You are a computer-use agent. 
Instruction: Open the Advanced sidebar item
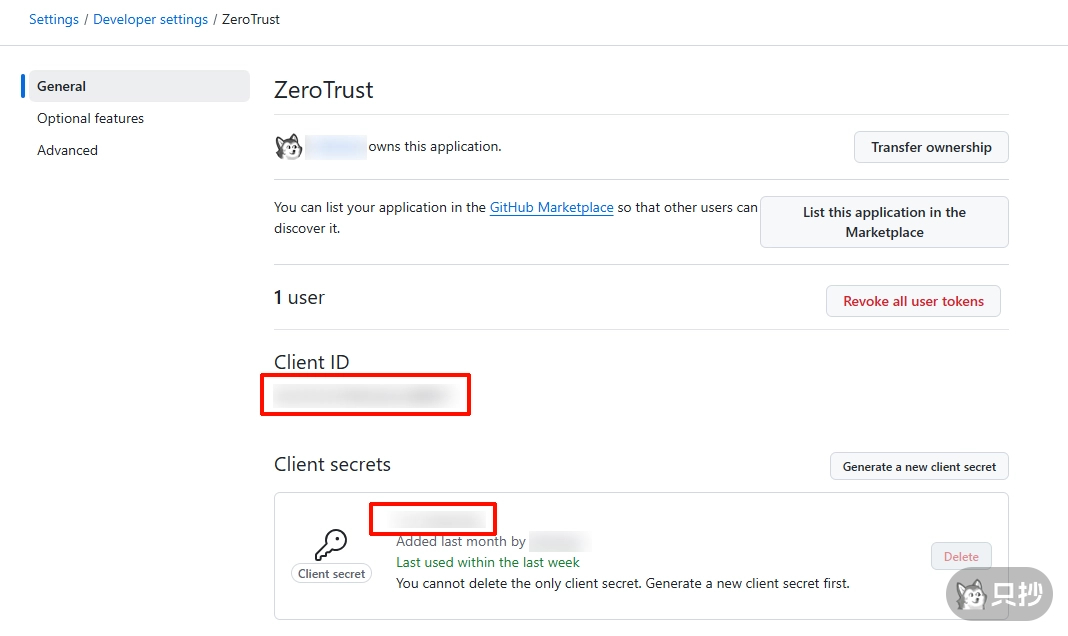(x=67, y=150)
